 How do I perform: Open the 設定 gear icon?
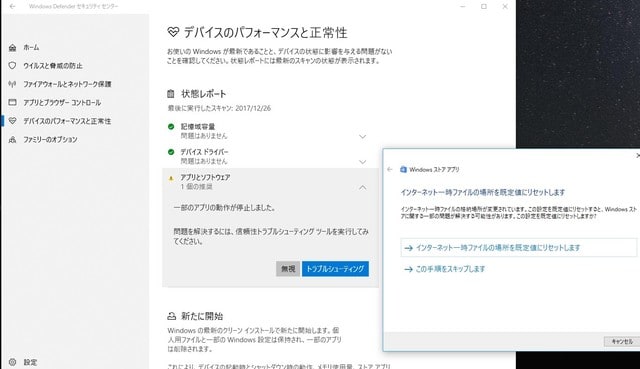(13, 362)
